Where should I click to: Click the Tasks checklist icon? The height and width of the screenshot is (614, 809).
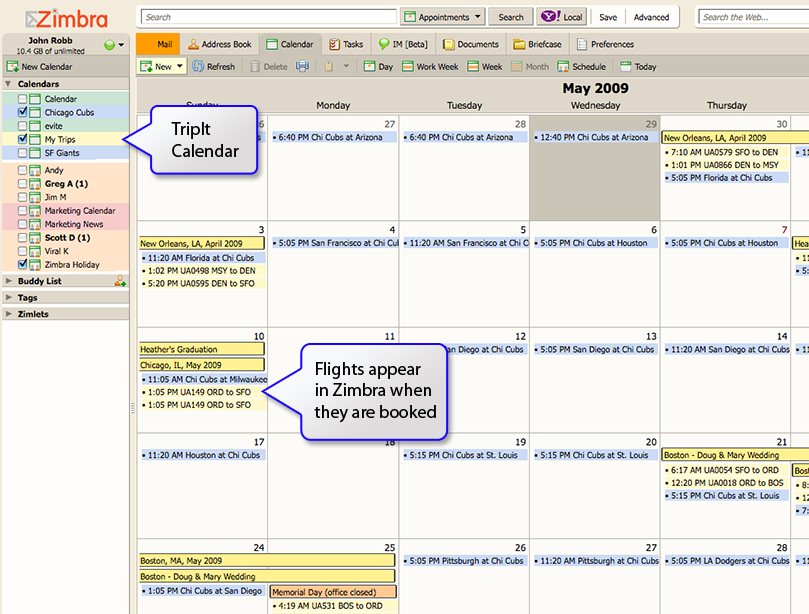[334, 44]
